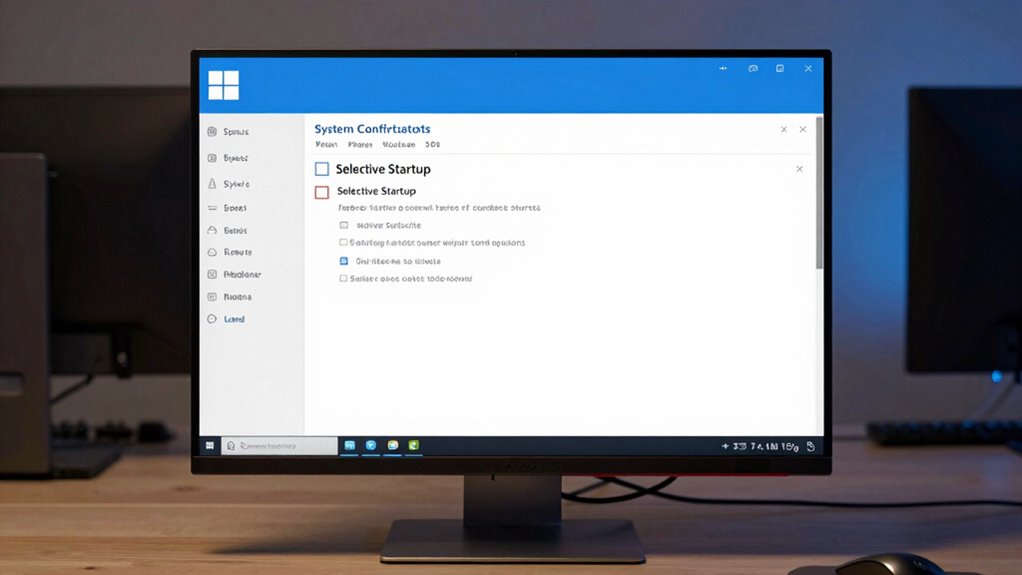Open the green app icon in taskbar
Image resolution: width=1022 pixels, height=575 pixels.
(x=413, y=445)
